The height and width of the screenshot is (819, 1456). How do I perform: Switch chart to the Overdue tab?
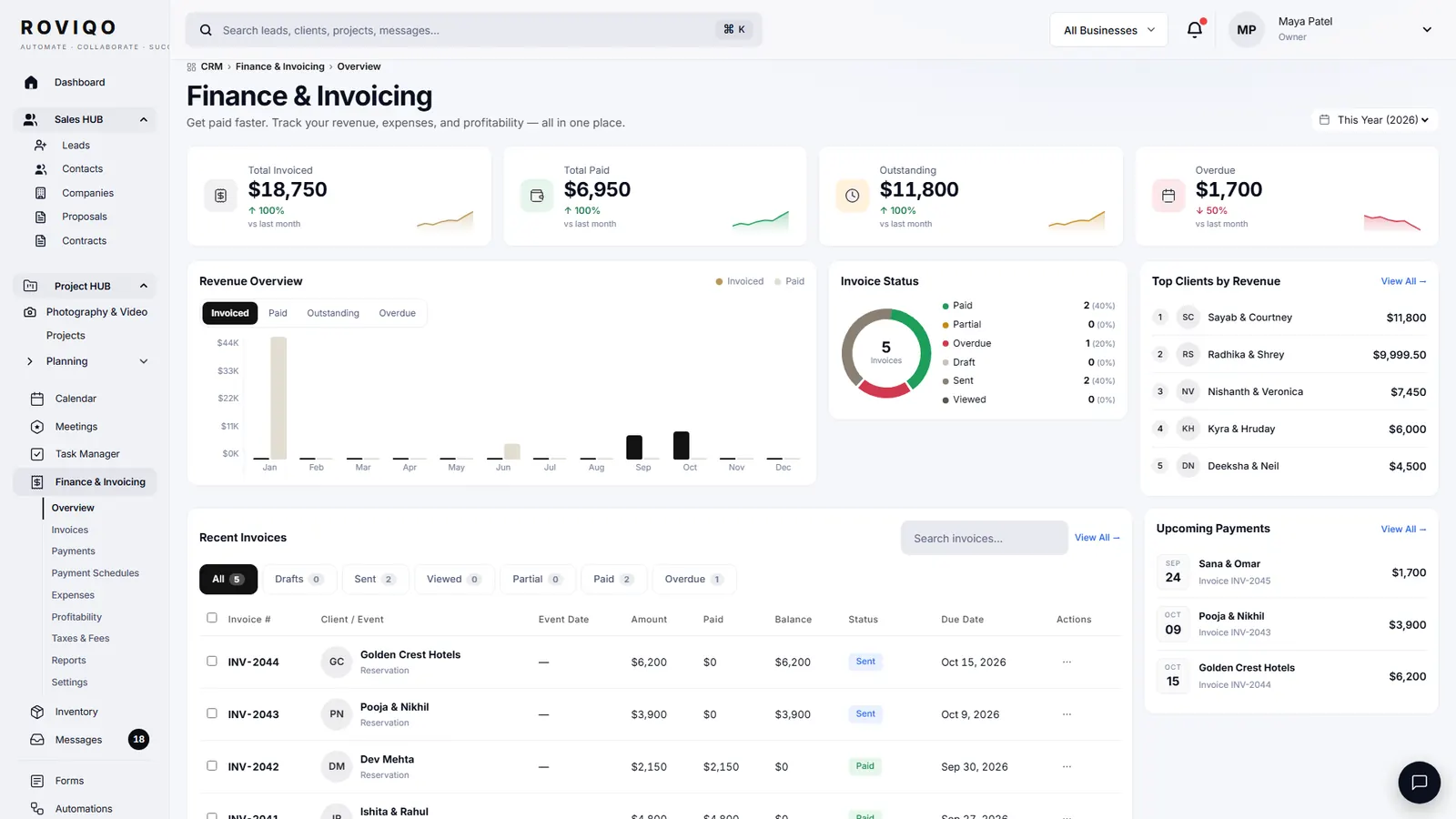point(398,313)
